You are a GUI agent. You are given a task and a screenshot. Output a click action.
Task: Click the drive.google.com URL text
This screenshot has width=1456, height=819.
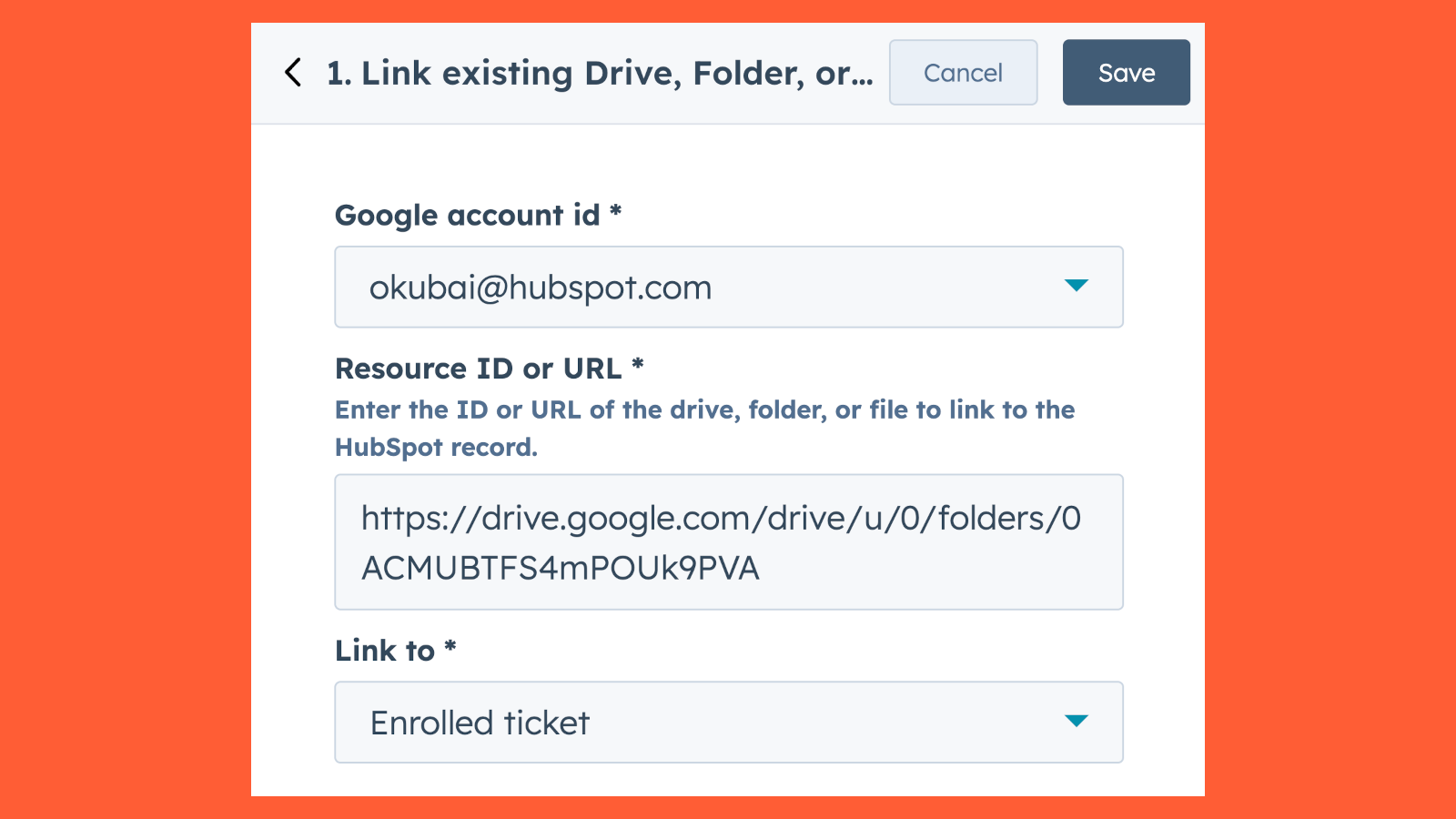coord(720,518)
